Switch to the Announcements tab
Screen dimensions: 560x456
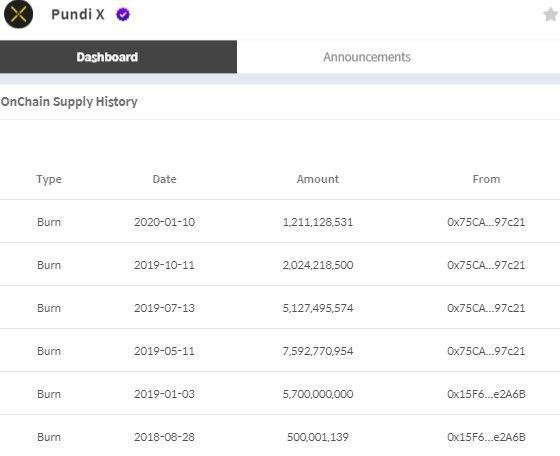[367, 57]
